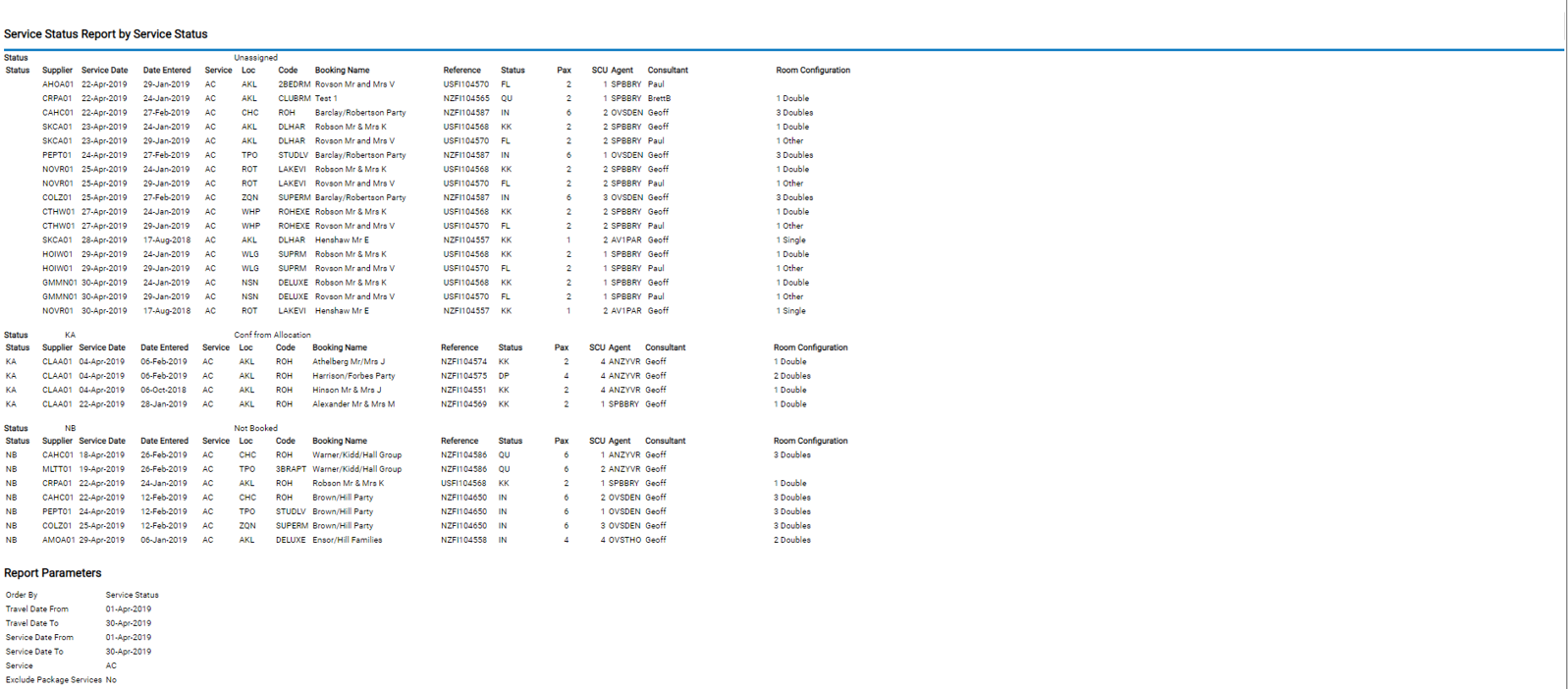1568x689 pixels.
Task: Click '01-Apr-2019' value beside Service Date From
Action: (x=129, y=638)
